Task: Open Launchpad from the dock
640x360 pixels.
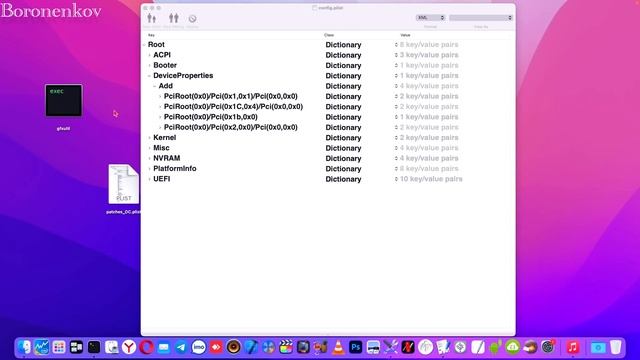Action: 59,347
